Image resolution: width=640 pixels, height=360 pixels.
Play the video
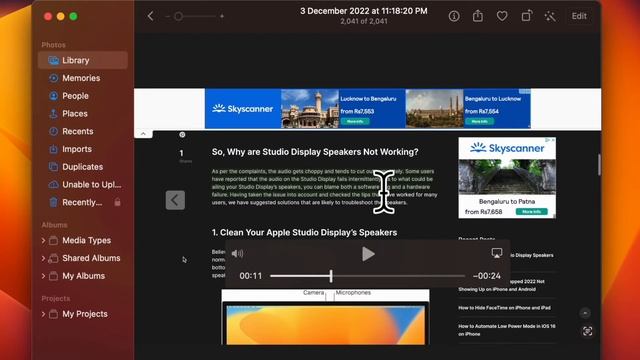click(368, 254)
